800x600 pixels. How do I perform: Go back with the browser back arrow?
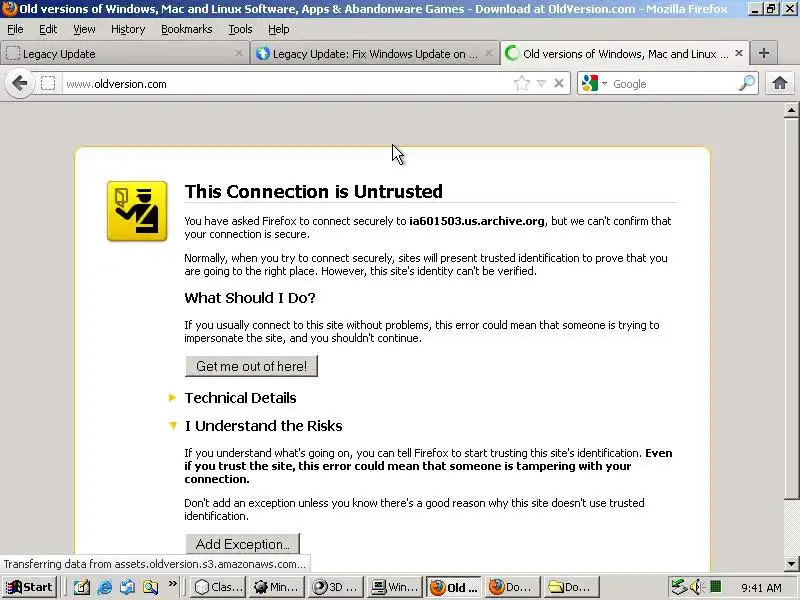[19, 83]
